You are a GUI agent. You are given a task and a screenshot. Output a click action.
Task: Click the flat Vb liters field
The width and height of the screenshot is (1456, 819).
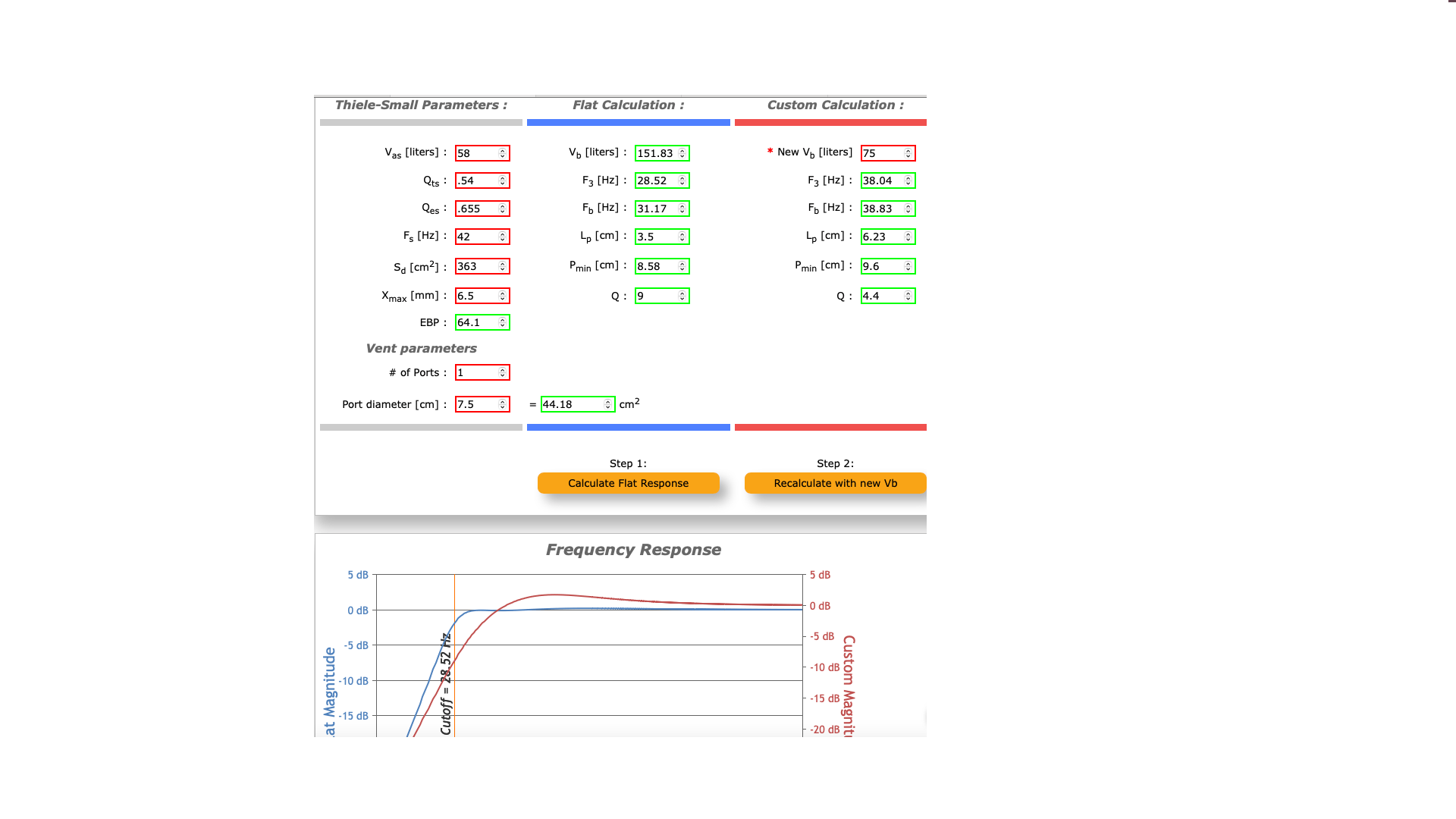[662, 153]
